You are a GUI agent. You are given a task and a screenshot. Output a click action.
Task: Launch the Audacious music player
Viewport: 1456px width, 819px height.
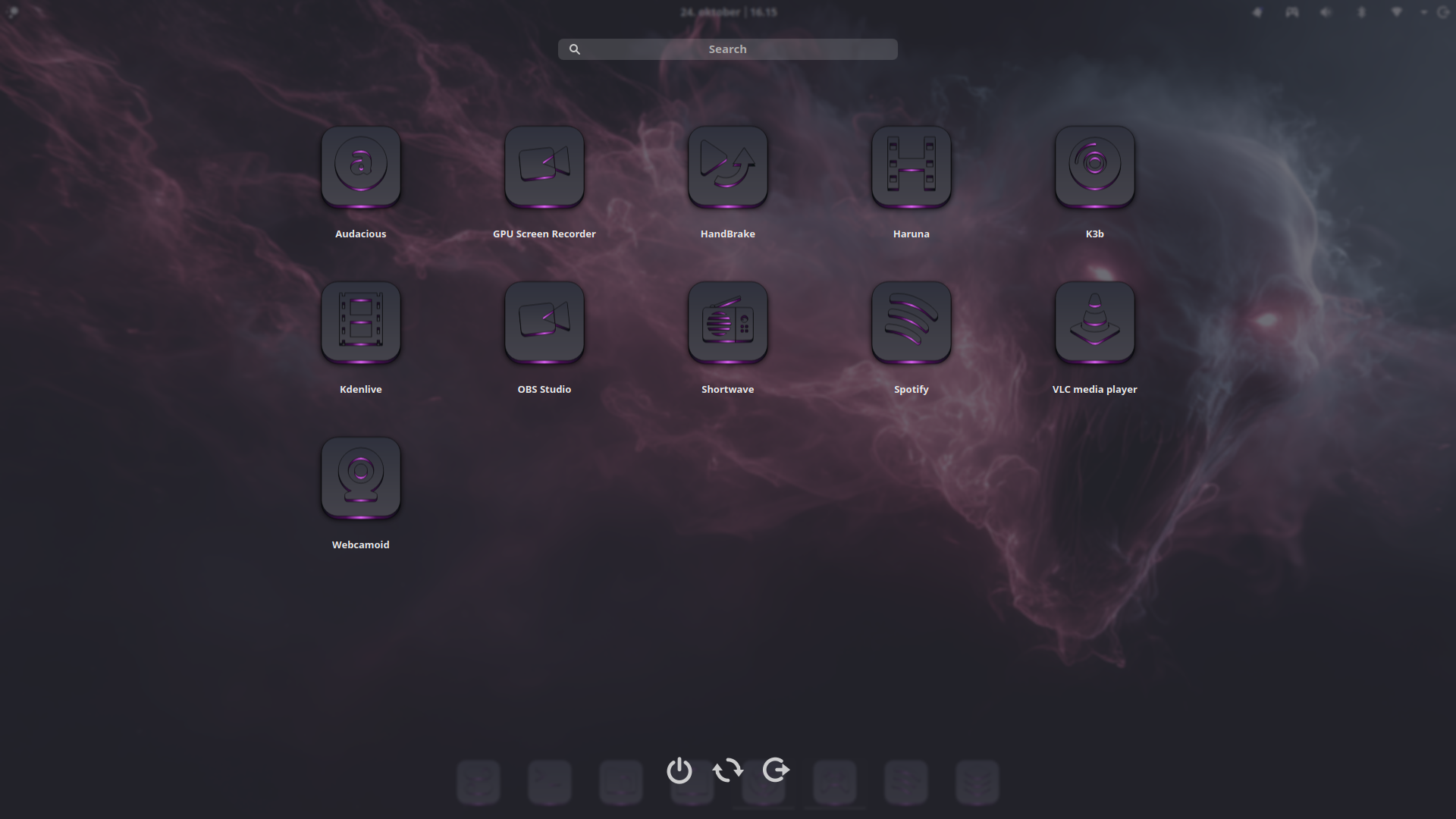coord(361,166)
